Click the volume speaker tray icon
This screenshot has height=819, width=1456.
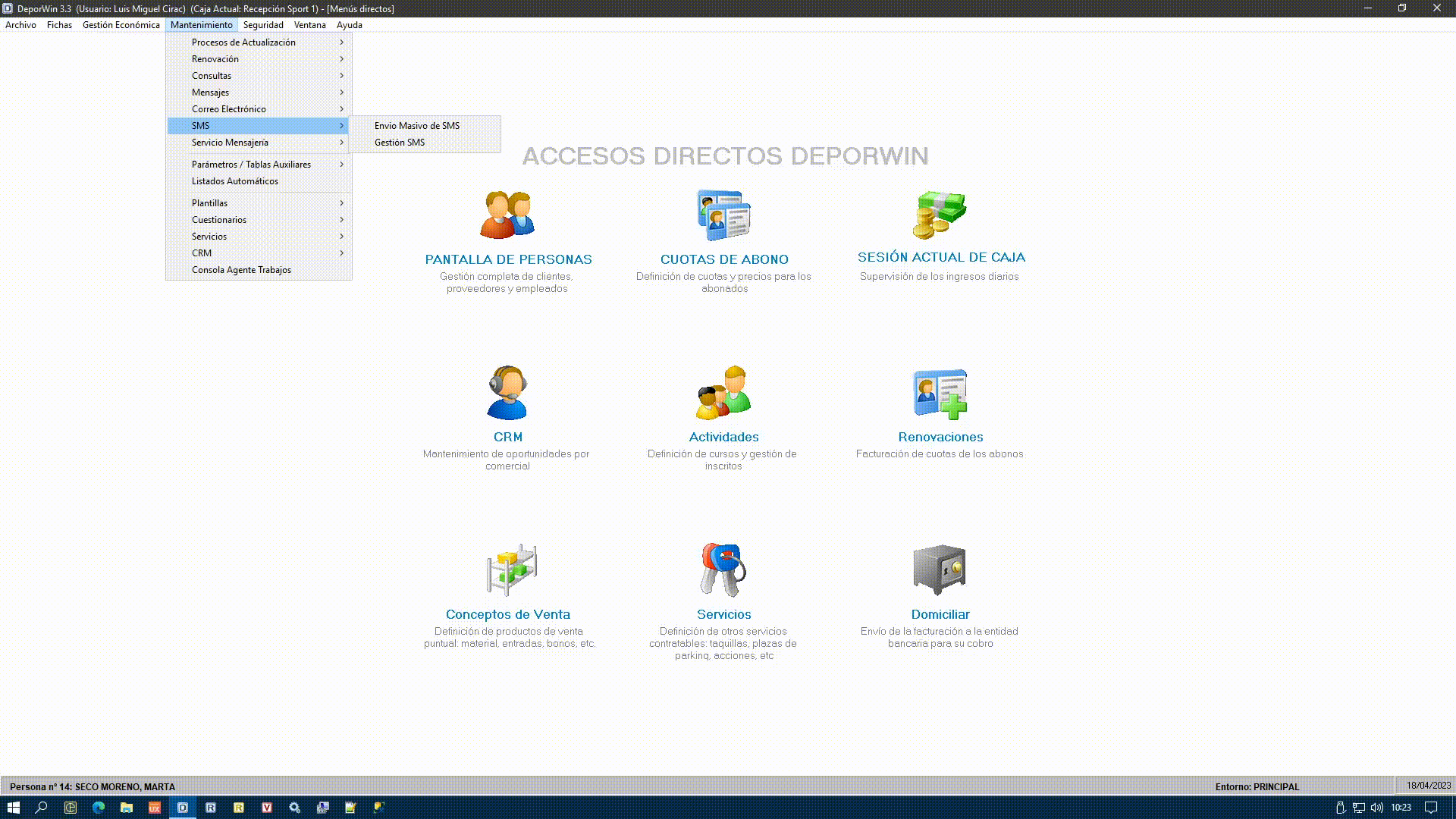[x=1377, y=808]
